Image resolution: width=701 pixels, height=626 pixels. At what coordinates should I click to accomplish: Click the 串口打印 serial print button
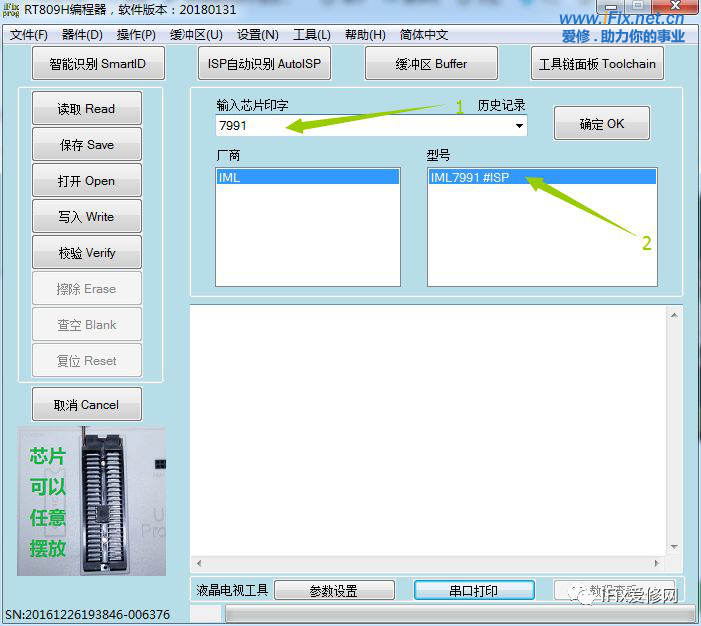(474, 590)
